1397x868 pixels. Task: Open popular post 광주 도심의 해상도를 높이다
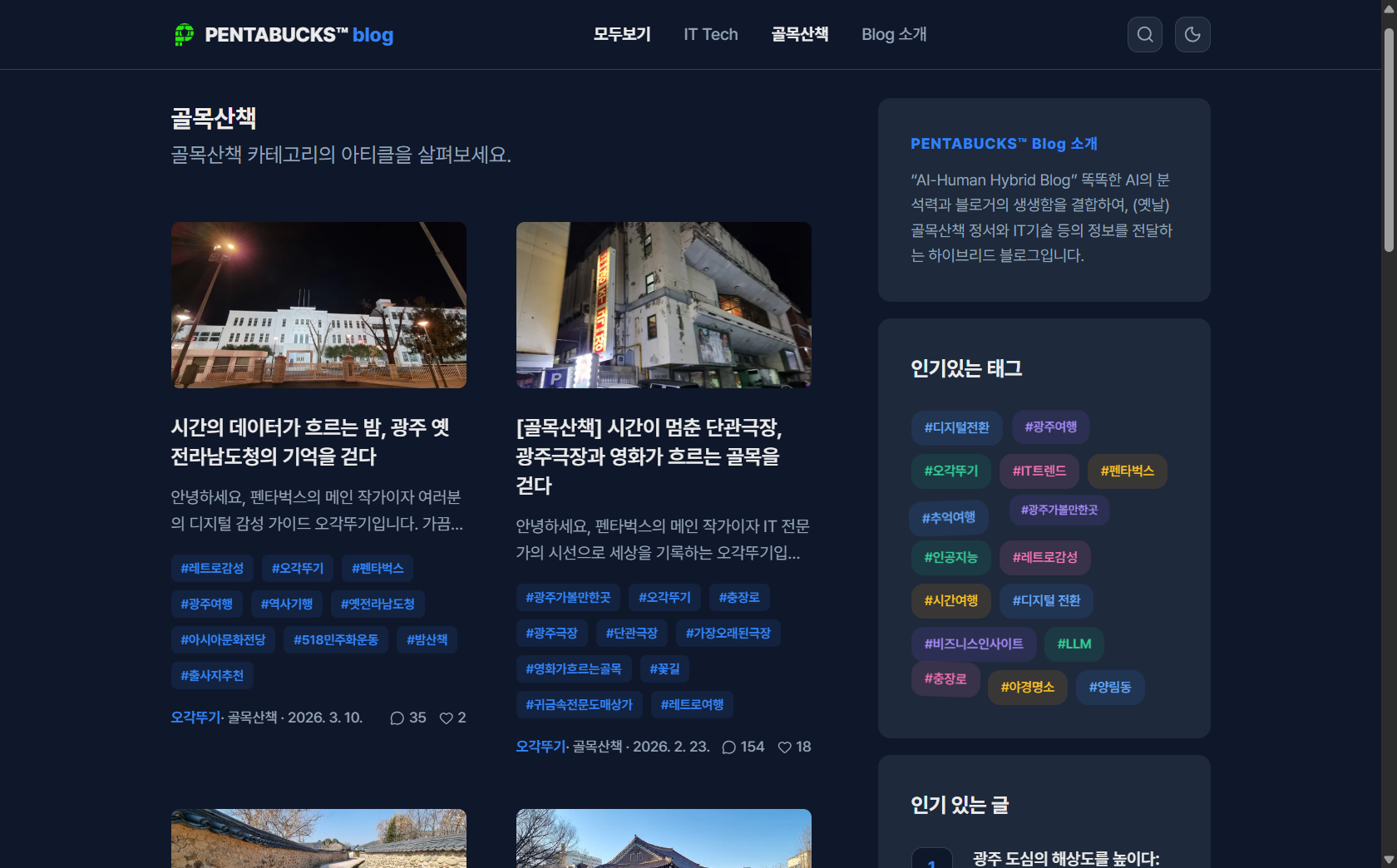pyautogui.click(x=1066, y=858)
